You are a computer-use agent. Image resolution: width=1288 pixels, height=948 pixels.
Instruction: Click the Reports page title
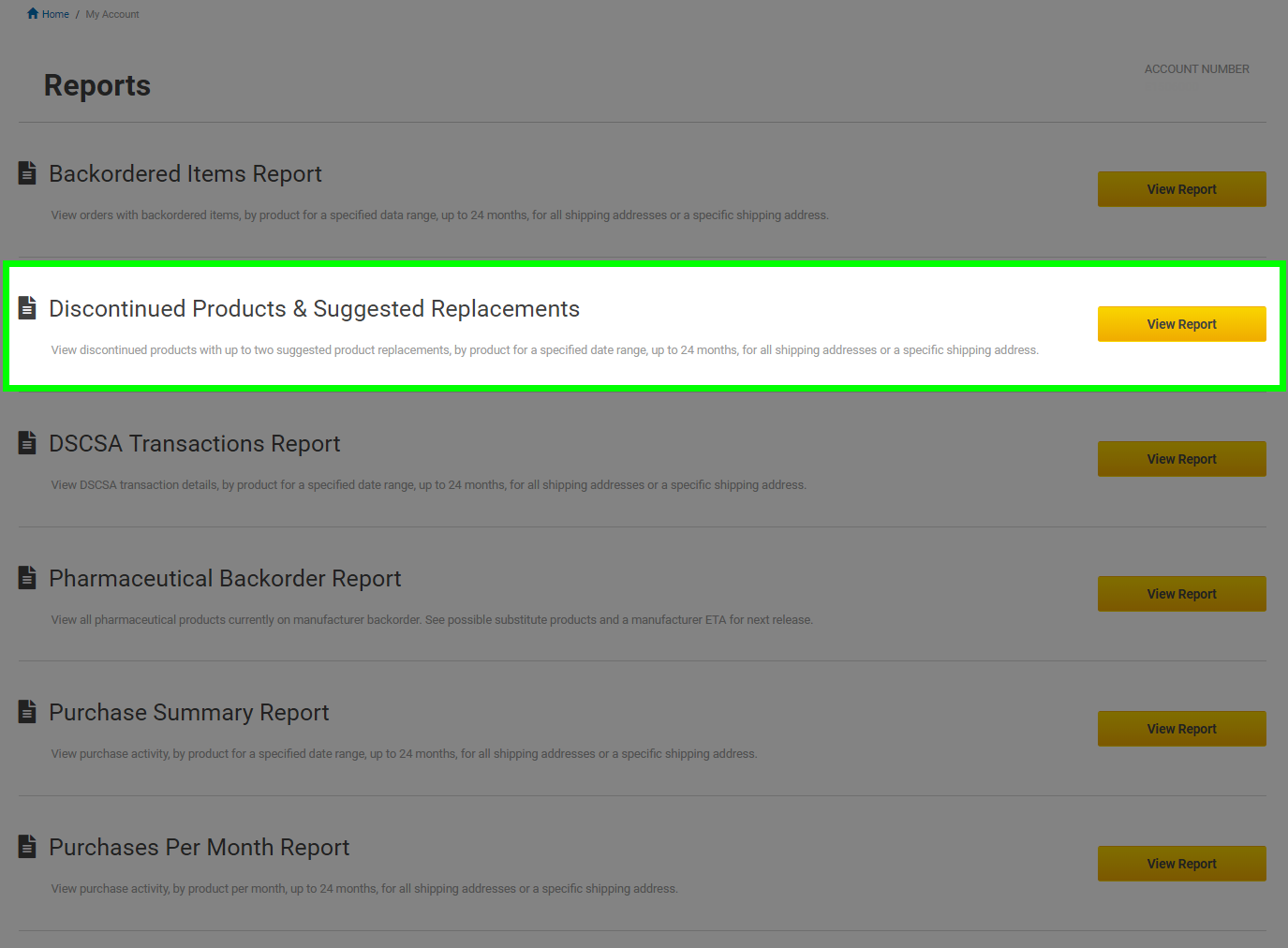[x=97, y=85]
